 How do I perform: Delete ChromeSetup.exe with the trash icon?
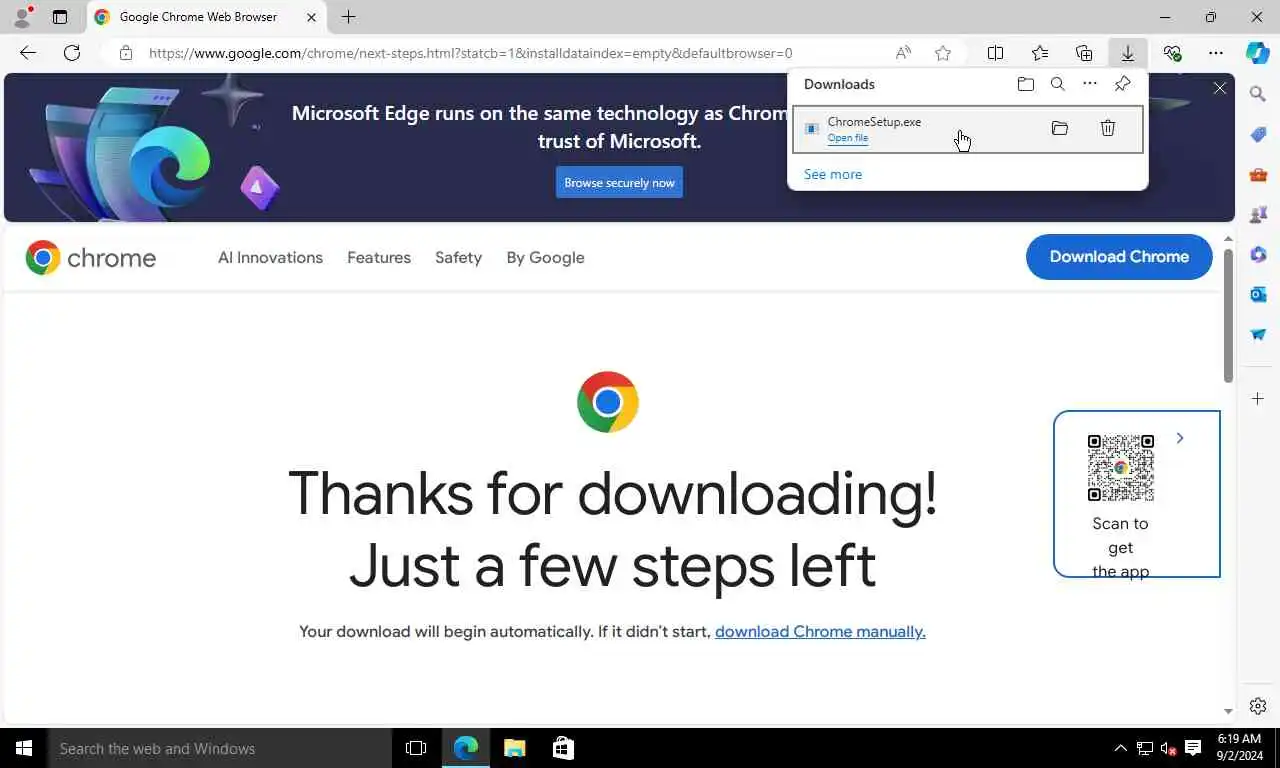pyautogui.click(x=1108, y=128)
